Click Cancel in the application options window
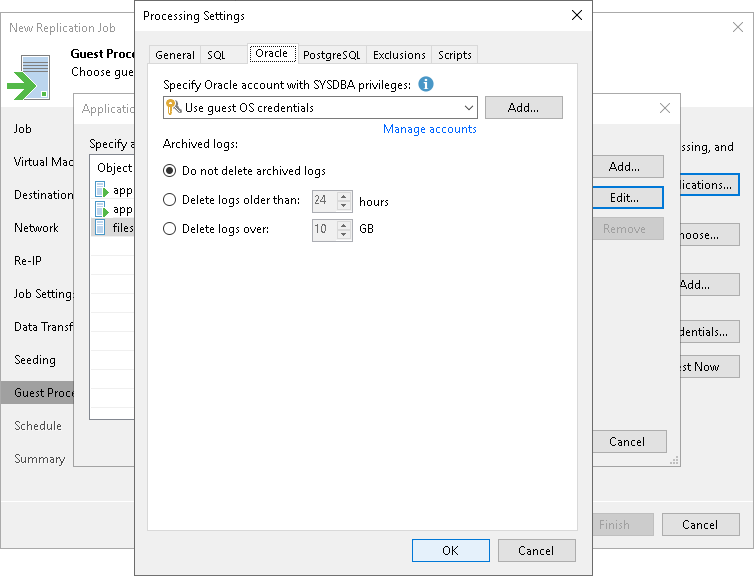Screen dimensions: 754x576 629,442
